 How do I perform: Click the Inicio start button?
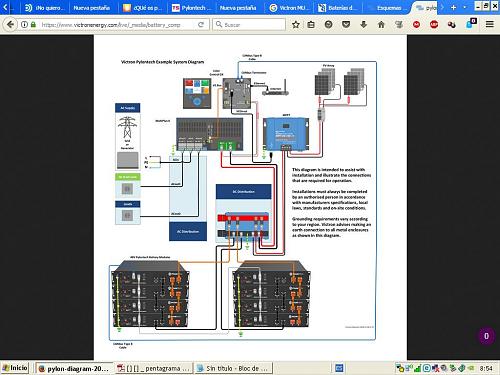15,368
